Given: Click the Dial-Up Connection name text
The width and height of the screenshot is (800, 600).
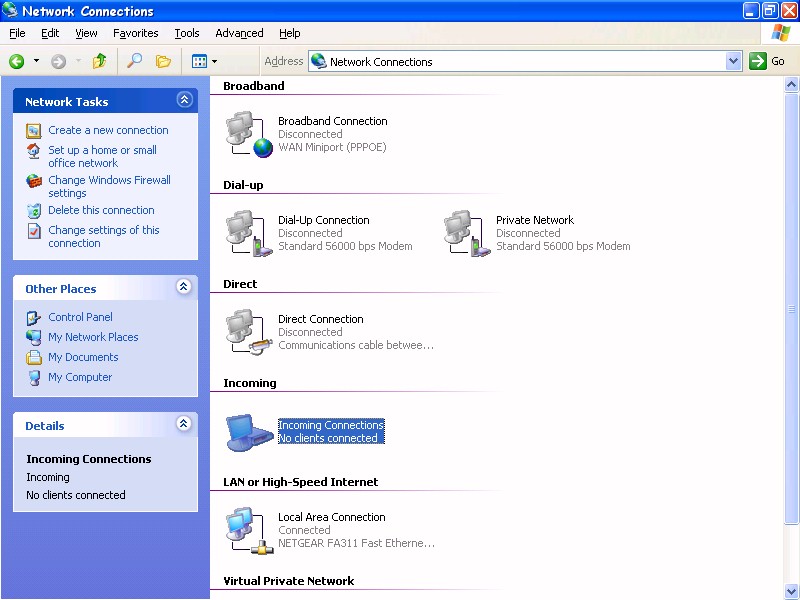Looking at the screenshot, I should click(x=323, y=220).
